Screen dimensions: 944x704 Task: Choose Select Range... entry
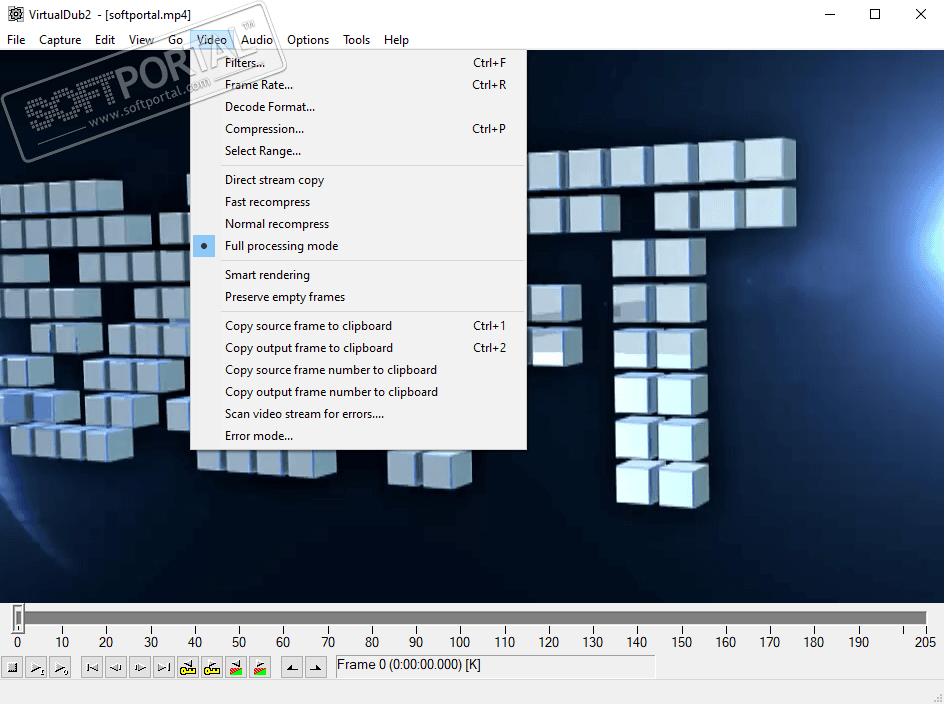(x=358, y=151)
